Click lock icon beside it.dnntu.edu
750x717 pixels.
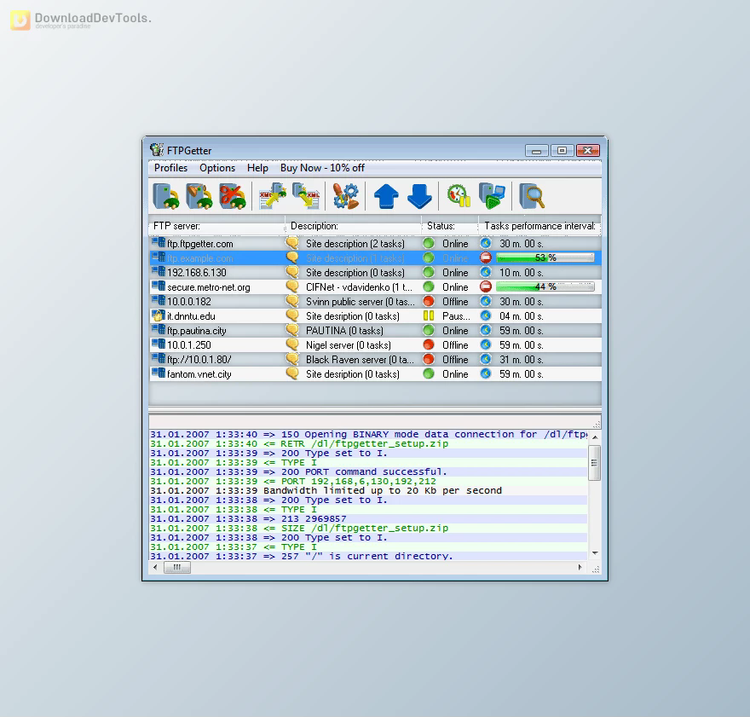[158, 315]
